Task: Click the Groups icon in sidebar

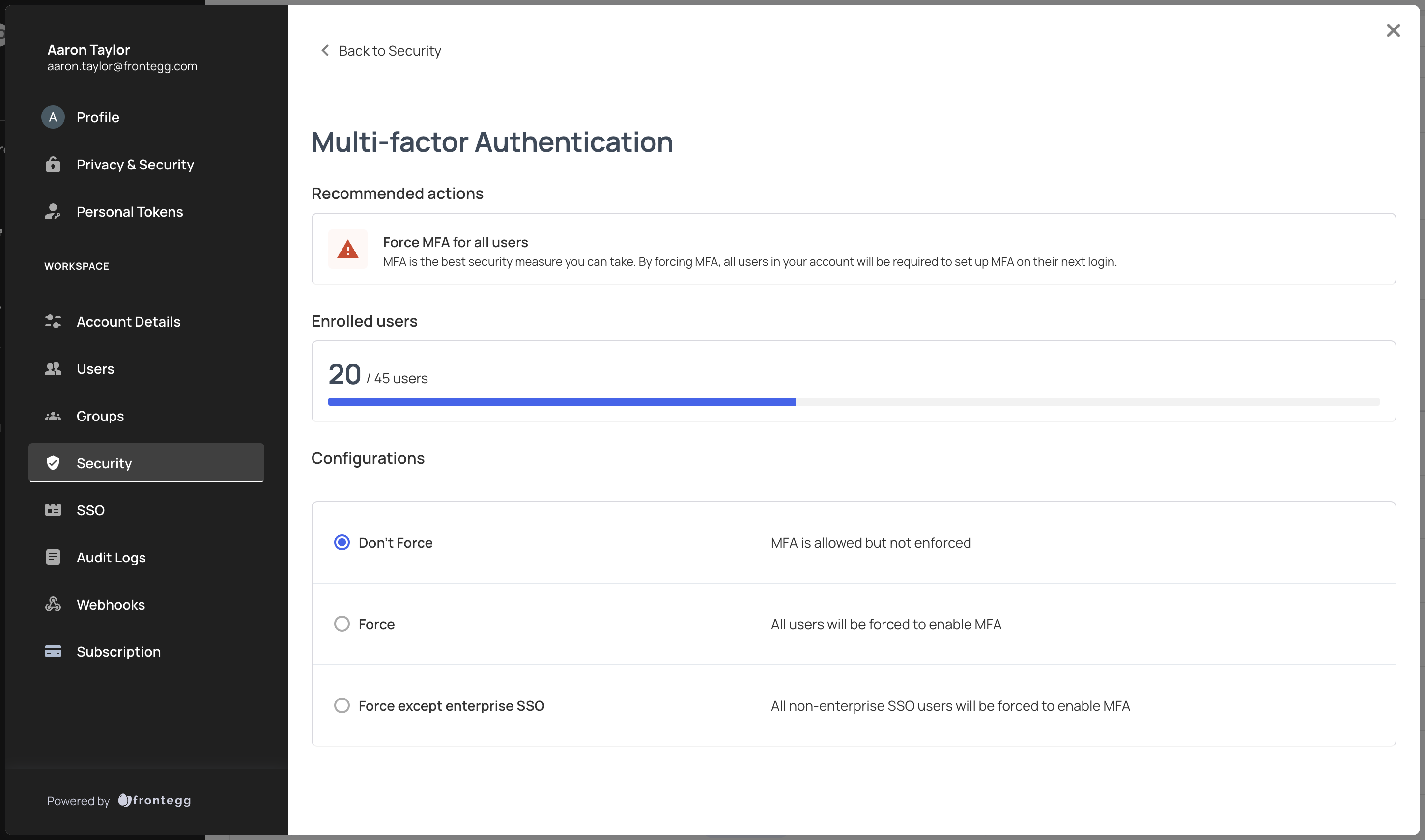Action: coord(53,416)
